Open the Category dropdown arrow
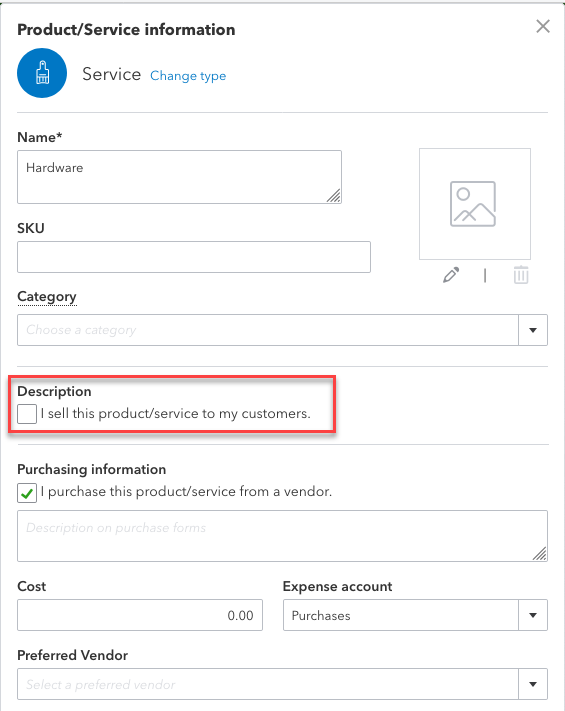 pyautogui.click(x=533, y=330)
